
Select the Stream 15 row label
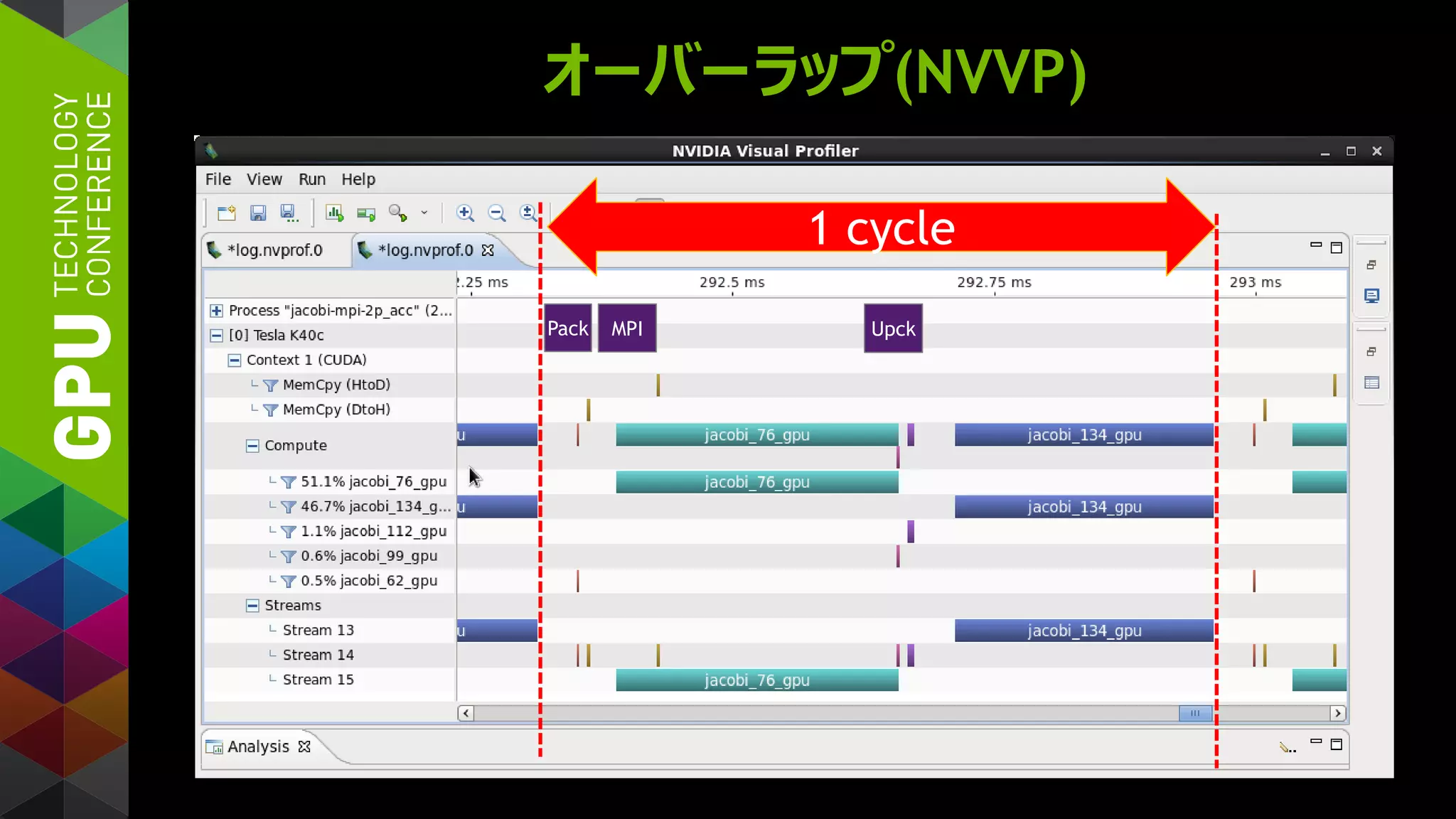(318, 680)
